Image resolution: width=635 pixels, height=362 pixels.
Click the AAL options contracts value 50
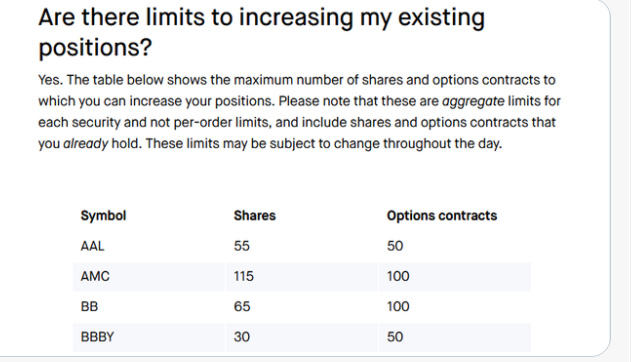(395, 246)
